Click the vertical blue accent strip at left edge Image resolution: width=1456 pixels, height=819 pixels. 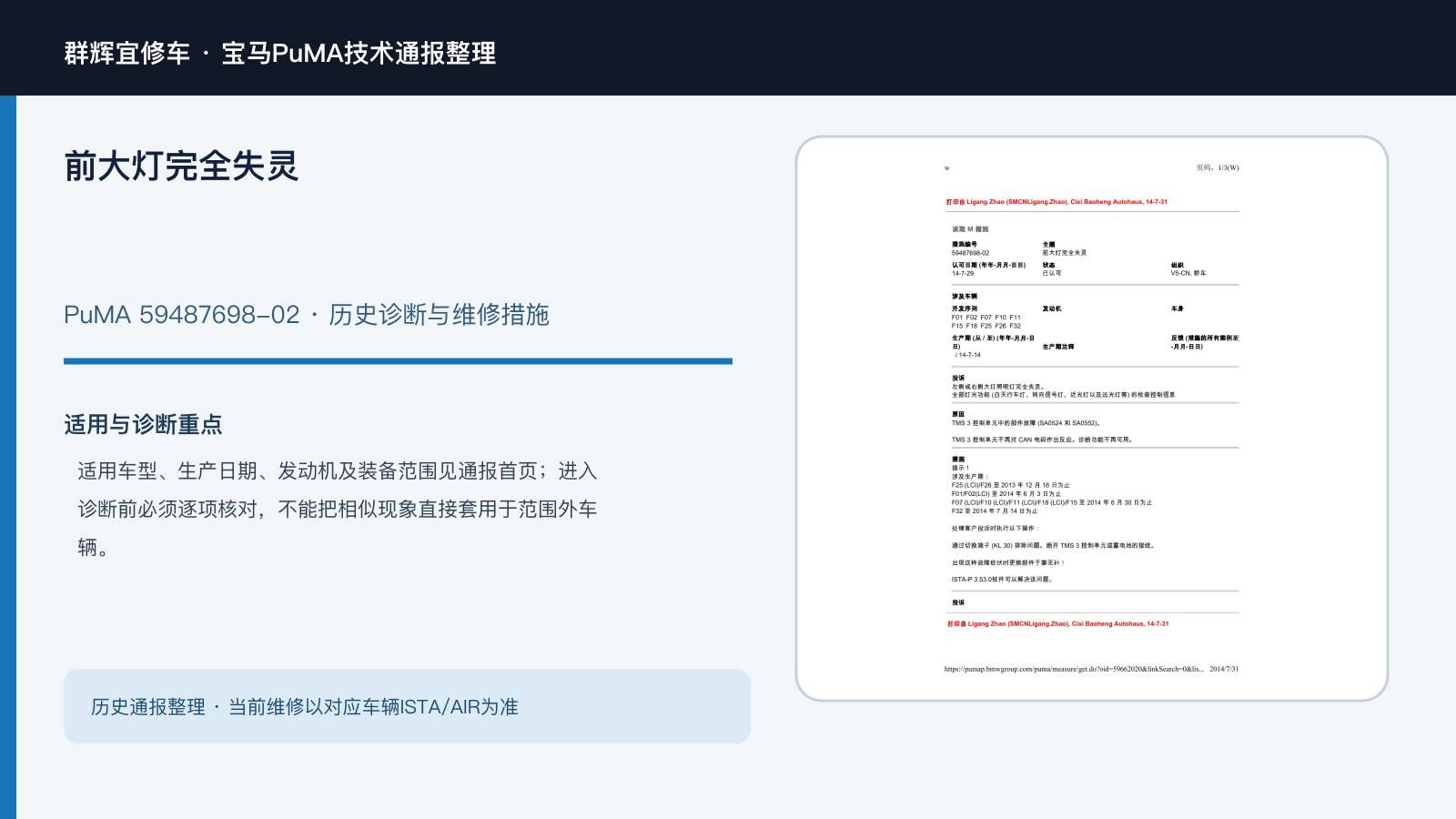8,457
